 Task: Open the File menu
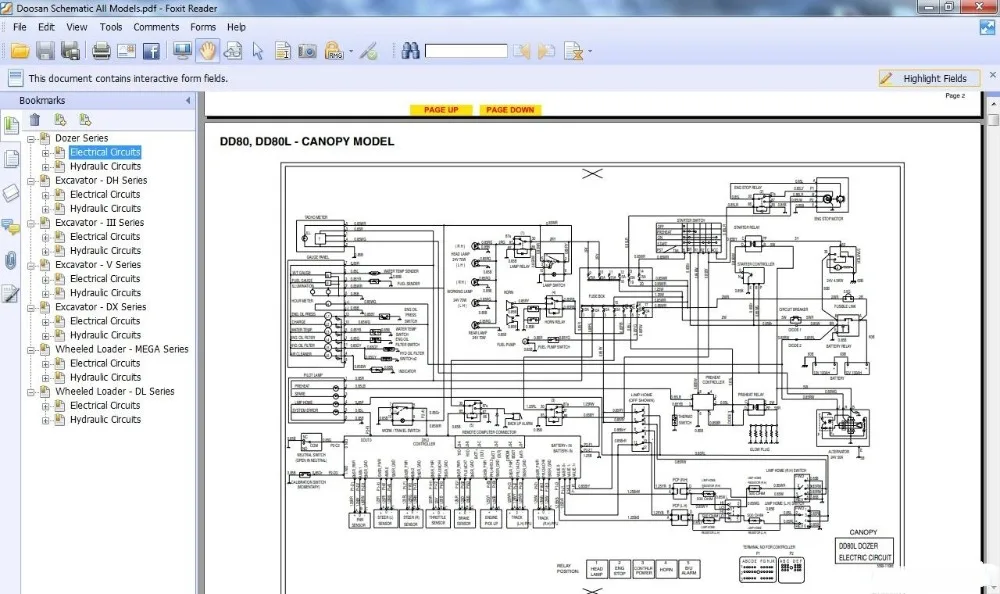tap(20, 27)
